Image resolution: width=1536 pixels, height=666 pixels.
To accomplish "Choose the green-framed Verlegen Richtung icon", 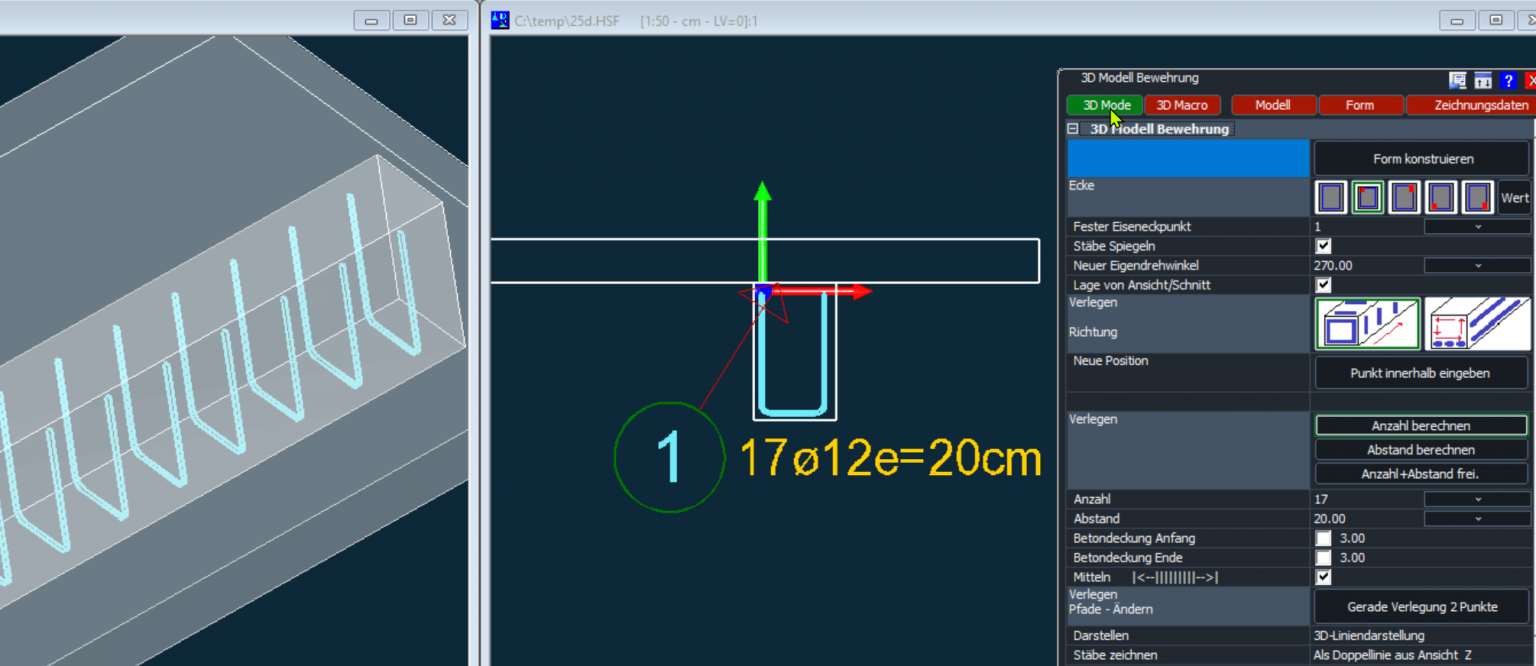I will point(1366,325).
